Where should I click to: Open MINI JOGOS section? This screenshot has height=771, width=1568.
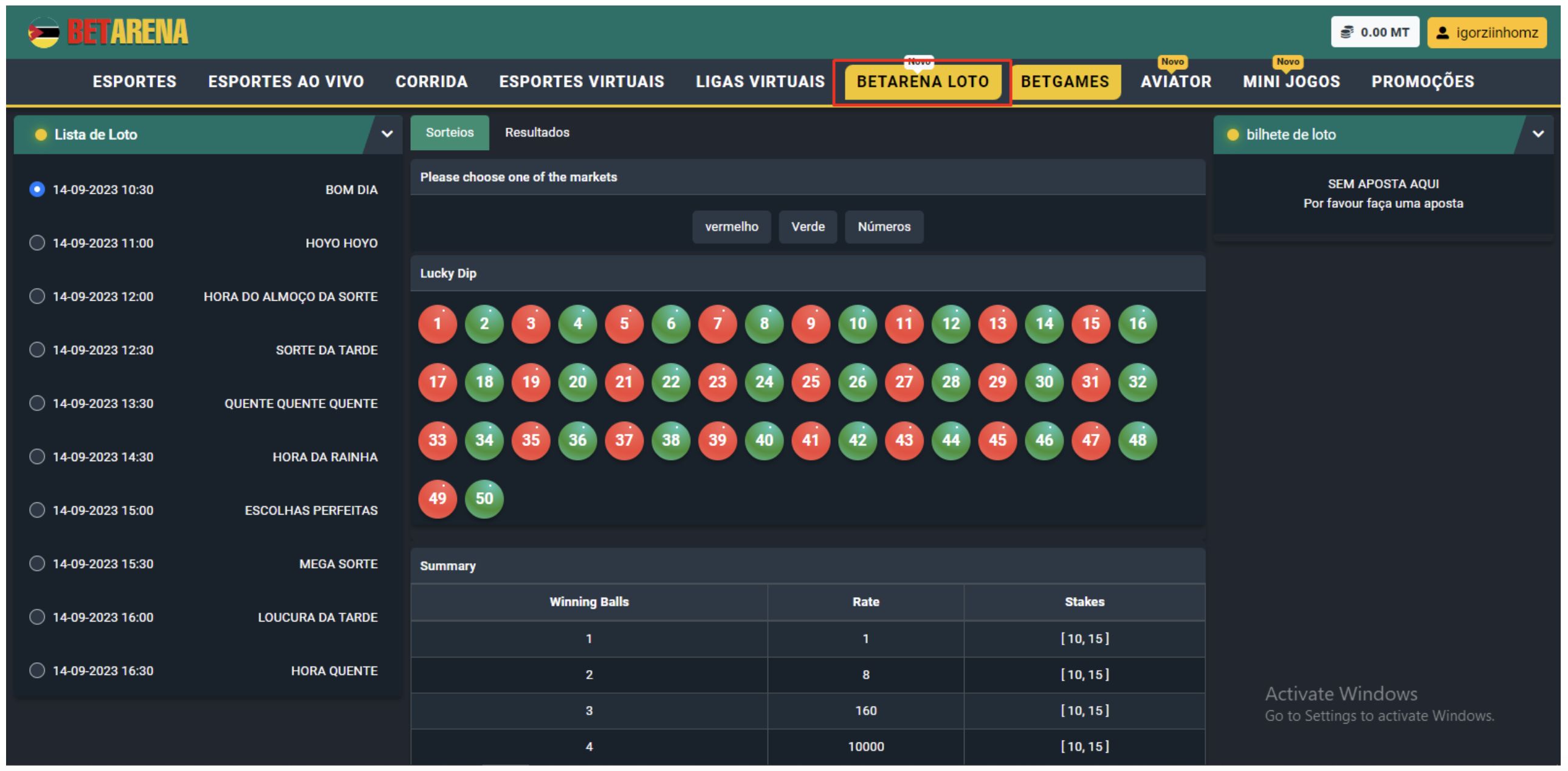point(1291,81)
